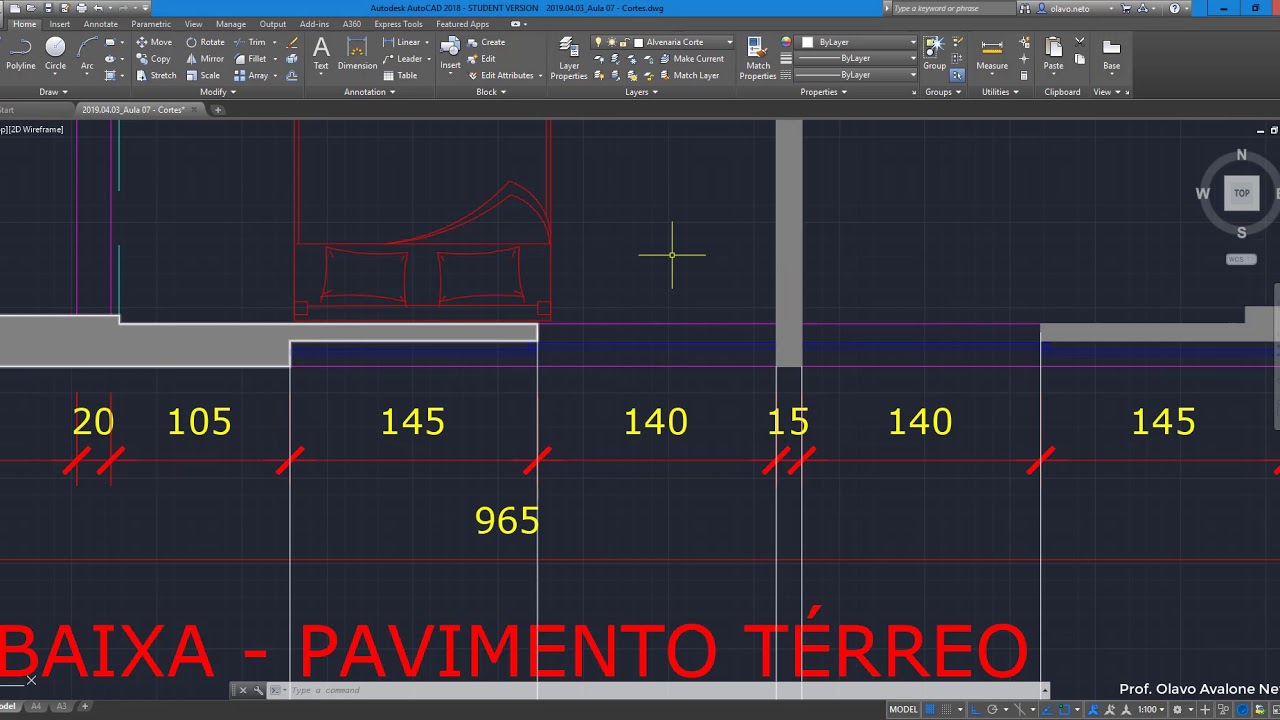Click Match Layer button
Screen dimensions: 1280x720
688,75
